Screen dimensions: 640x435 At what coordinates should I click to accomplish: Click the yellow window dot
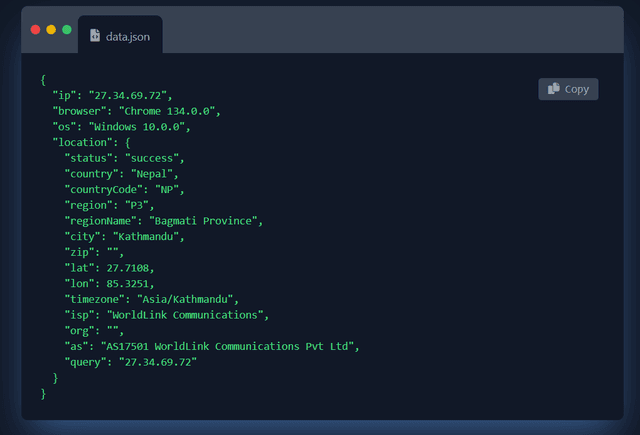point(51,30)
